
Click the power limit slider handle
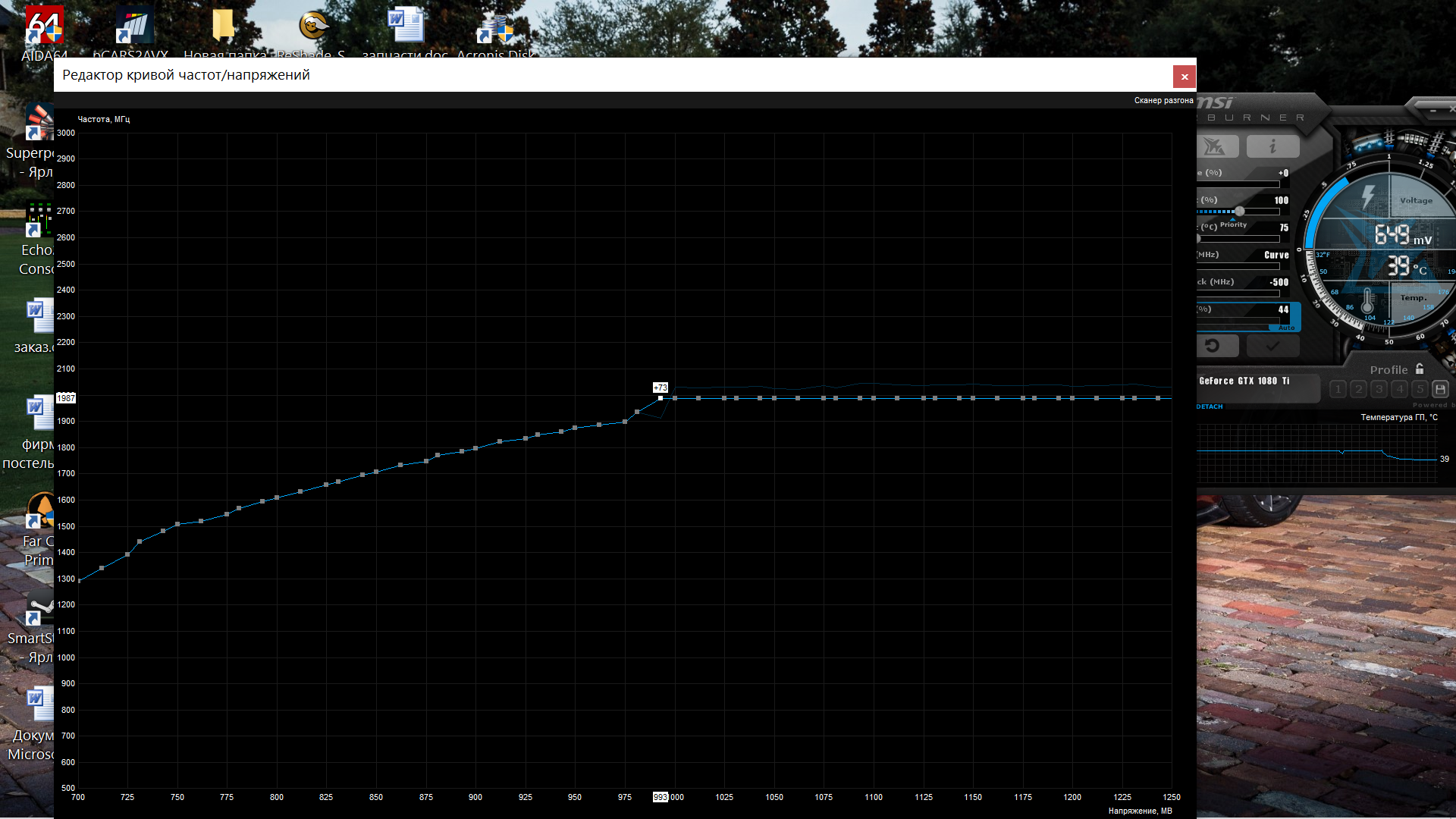pyautogui.click(x=1239, y=212)
